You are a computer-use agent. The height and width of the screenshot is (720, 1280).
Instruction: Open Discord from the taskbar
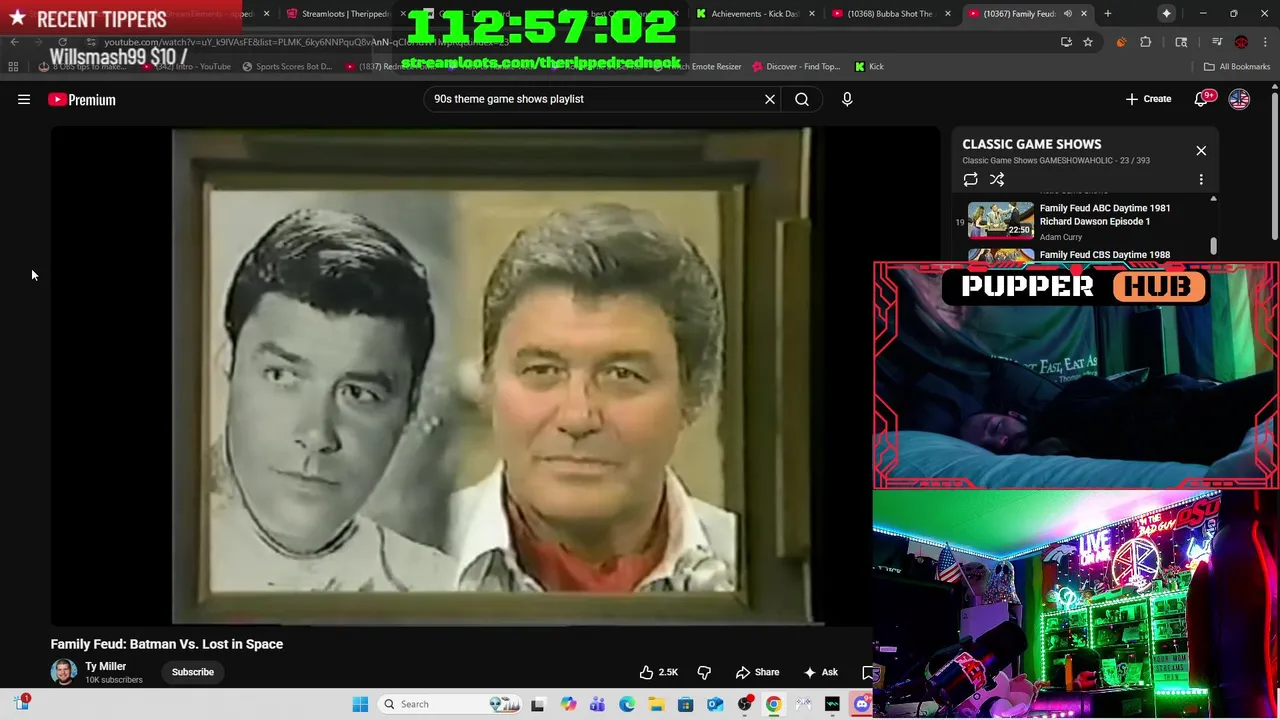(x=862, y=704)
